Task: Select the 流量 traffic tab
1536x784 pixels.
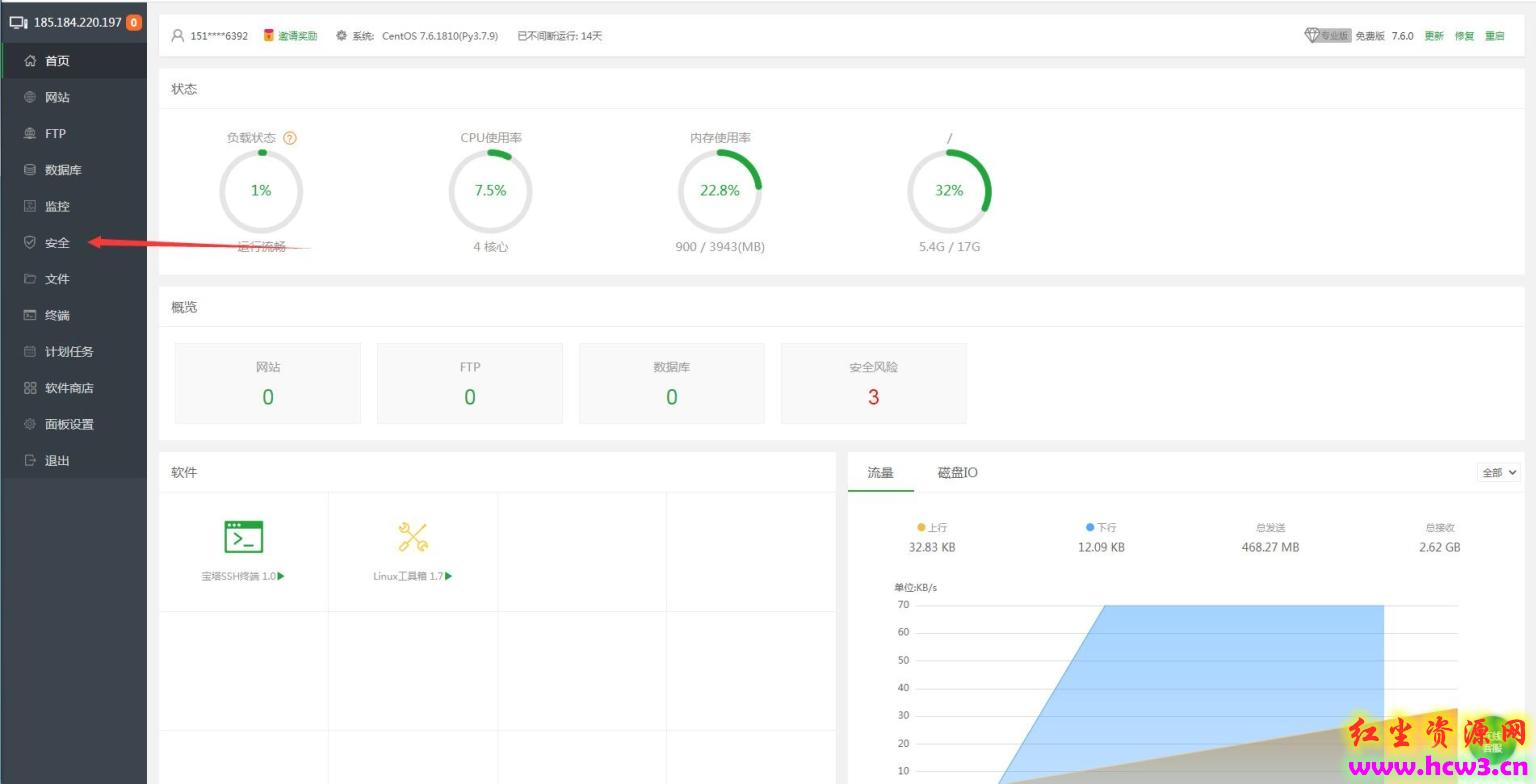Action: point(880,473)
